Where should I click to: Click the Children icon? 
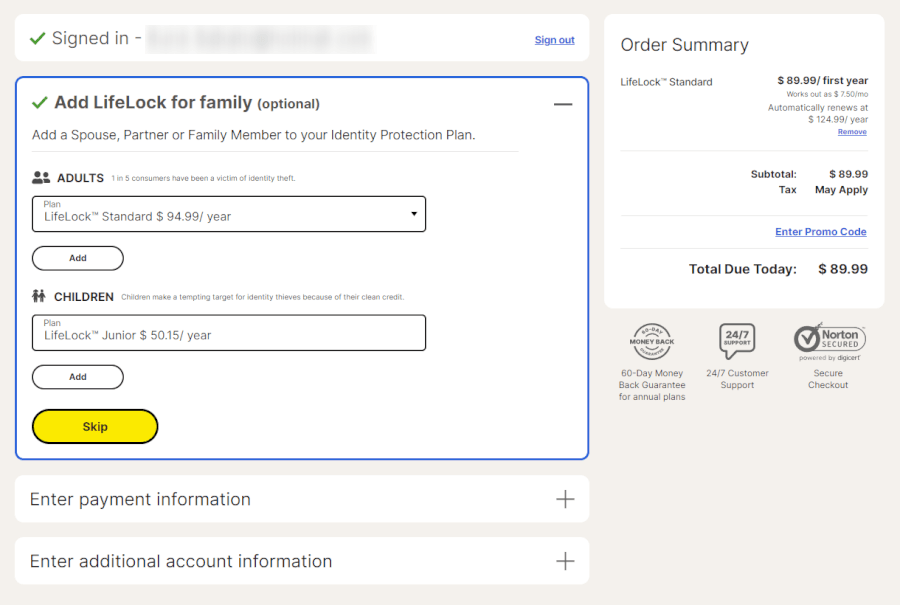pos(40,297)
